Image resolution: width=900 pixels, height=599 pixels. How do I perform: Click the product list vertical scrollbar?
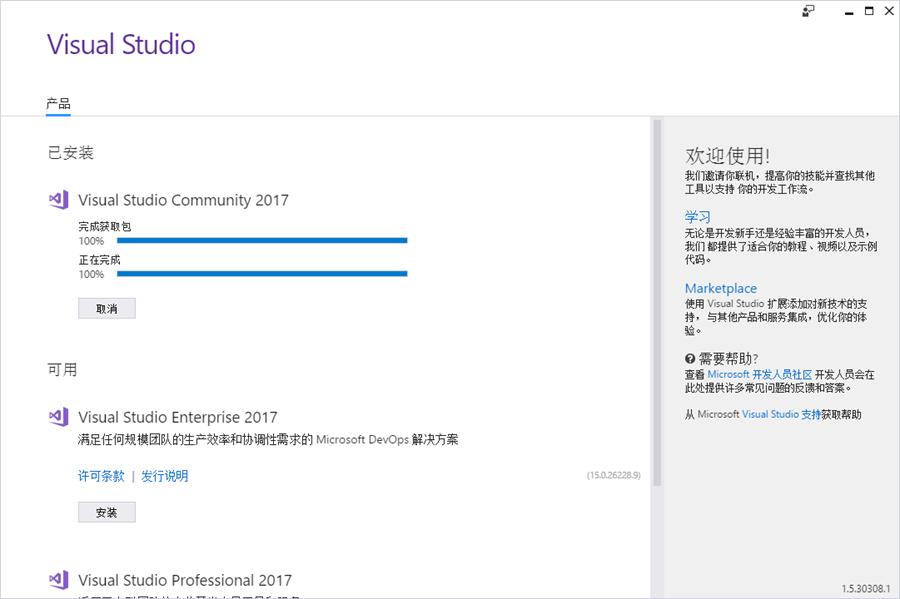click(657, 303)
